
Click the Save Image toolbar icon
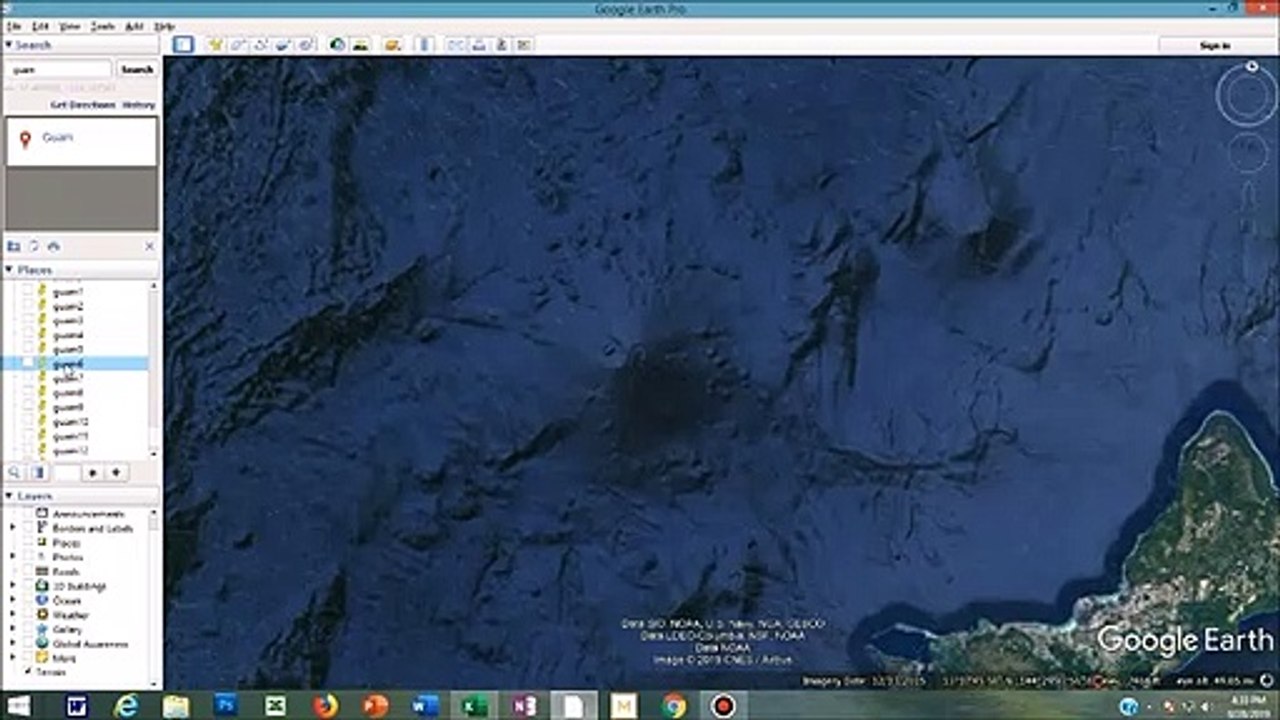tap(501, 45)
